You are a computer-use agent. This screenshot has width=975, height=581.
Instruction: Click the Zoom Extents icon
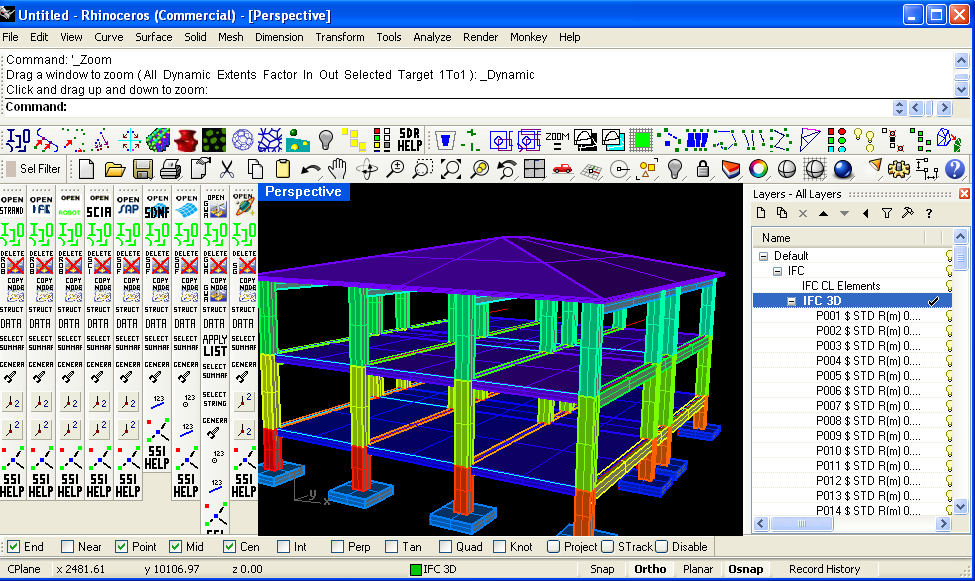click(x=451, y=169)
